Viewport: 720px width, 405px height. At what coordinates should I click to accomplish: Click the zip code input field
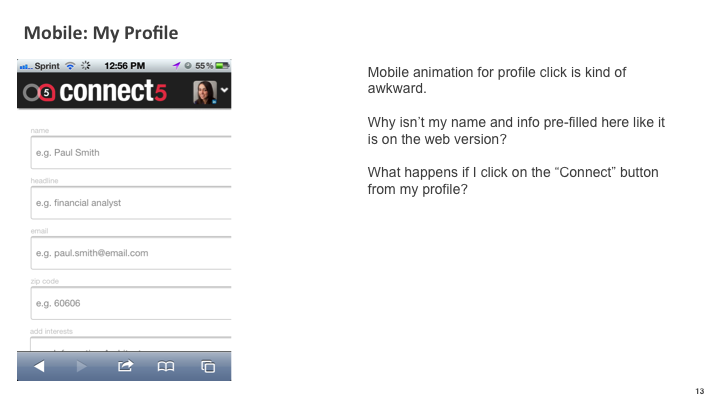click(131, 303)
